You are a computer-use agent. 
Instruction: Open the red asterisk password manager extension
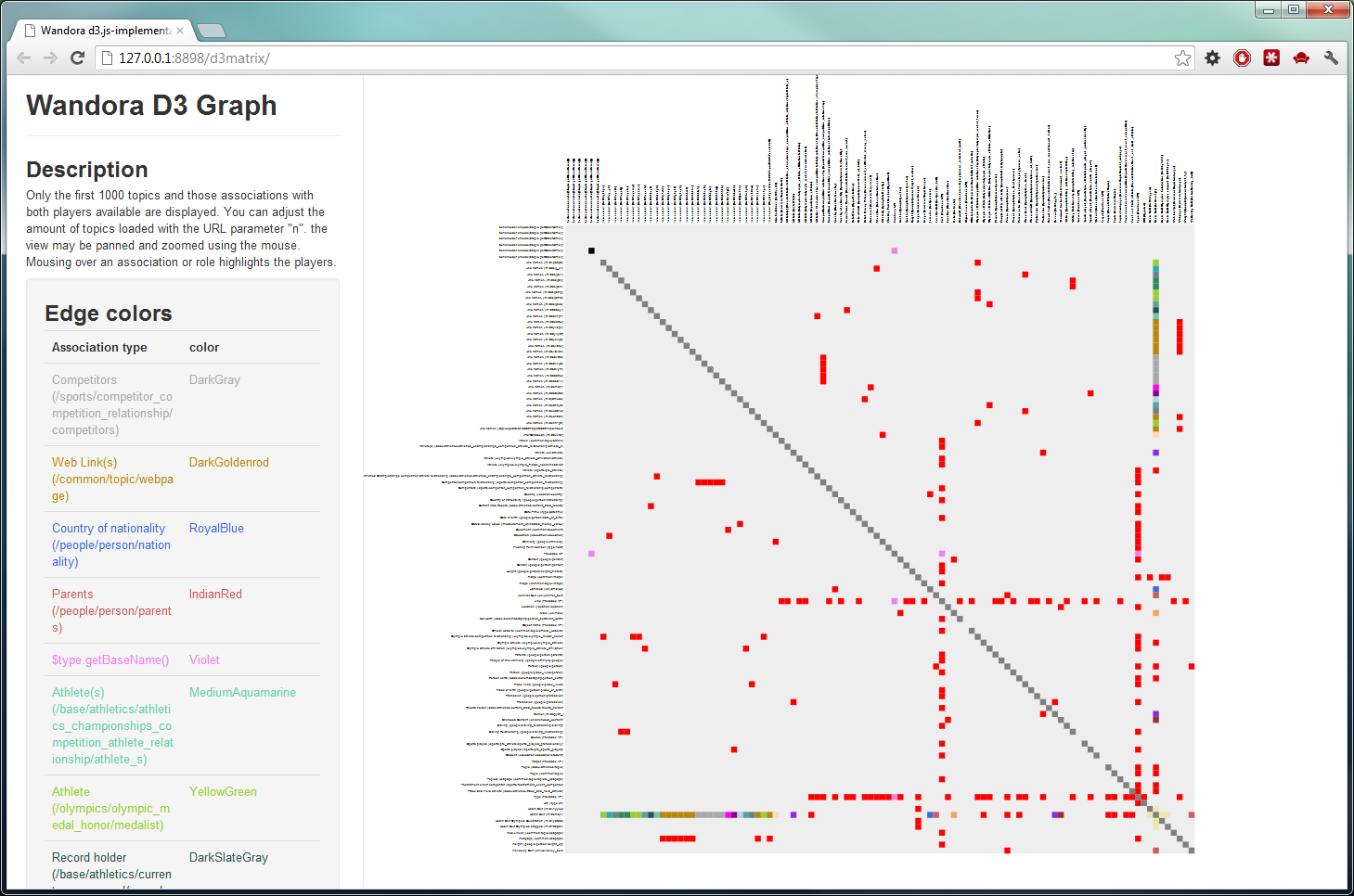pos(1271,58)
